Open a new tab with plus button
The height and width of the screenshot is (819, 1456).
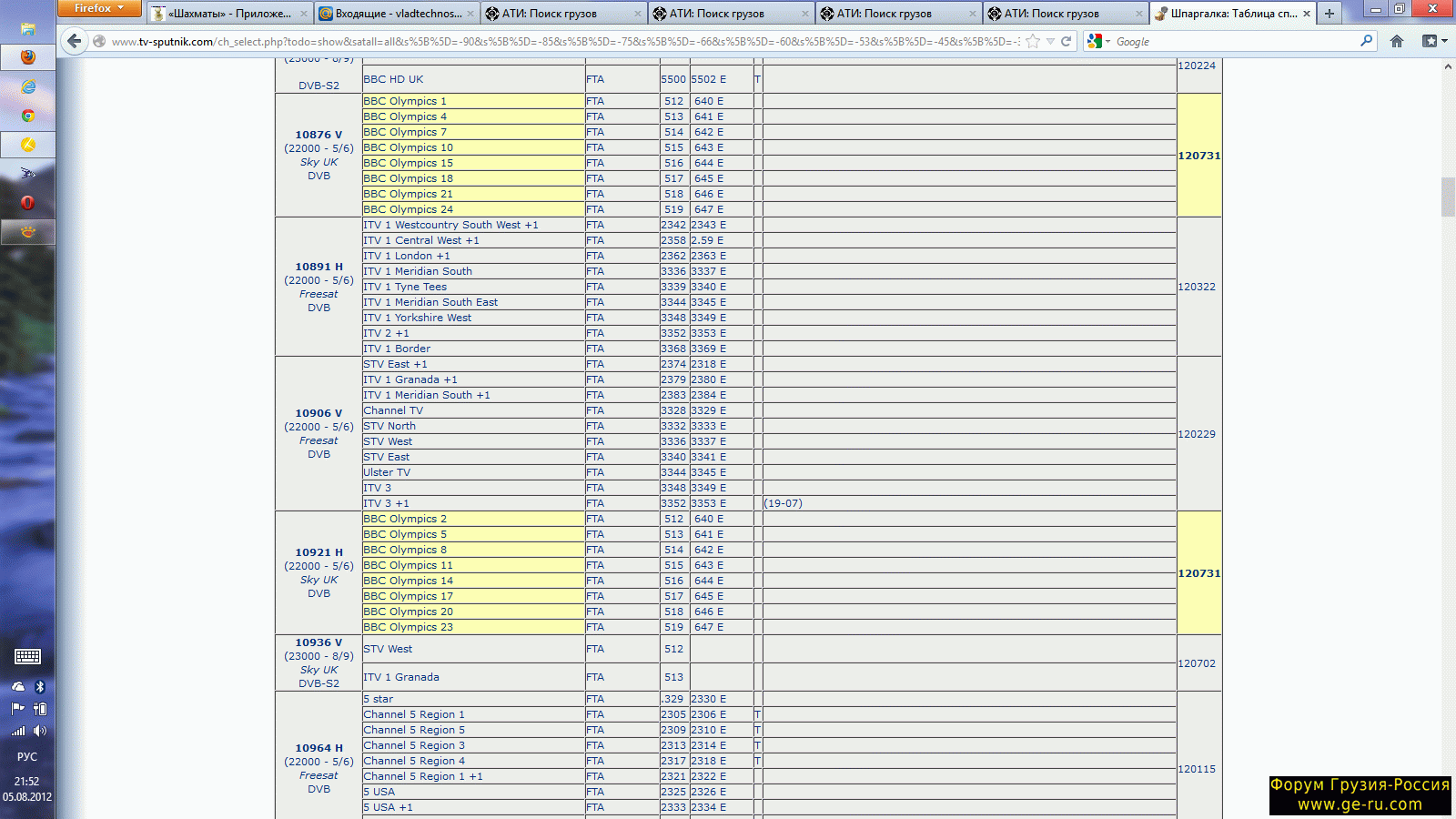(1330, 13)
